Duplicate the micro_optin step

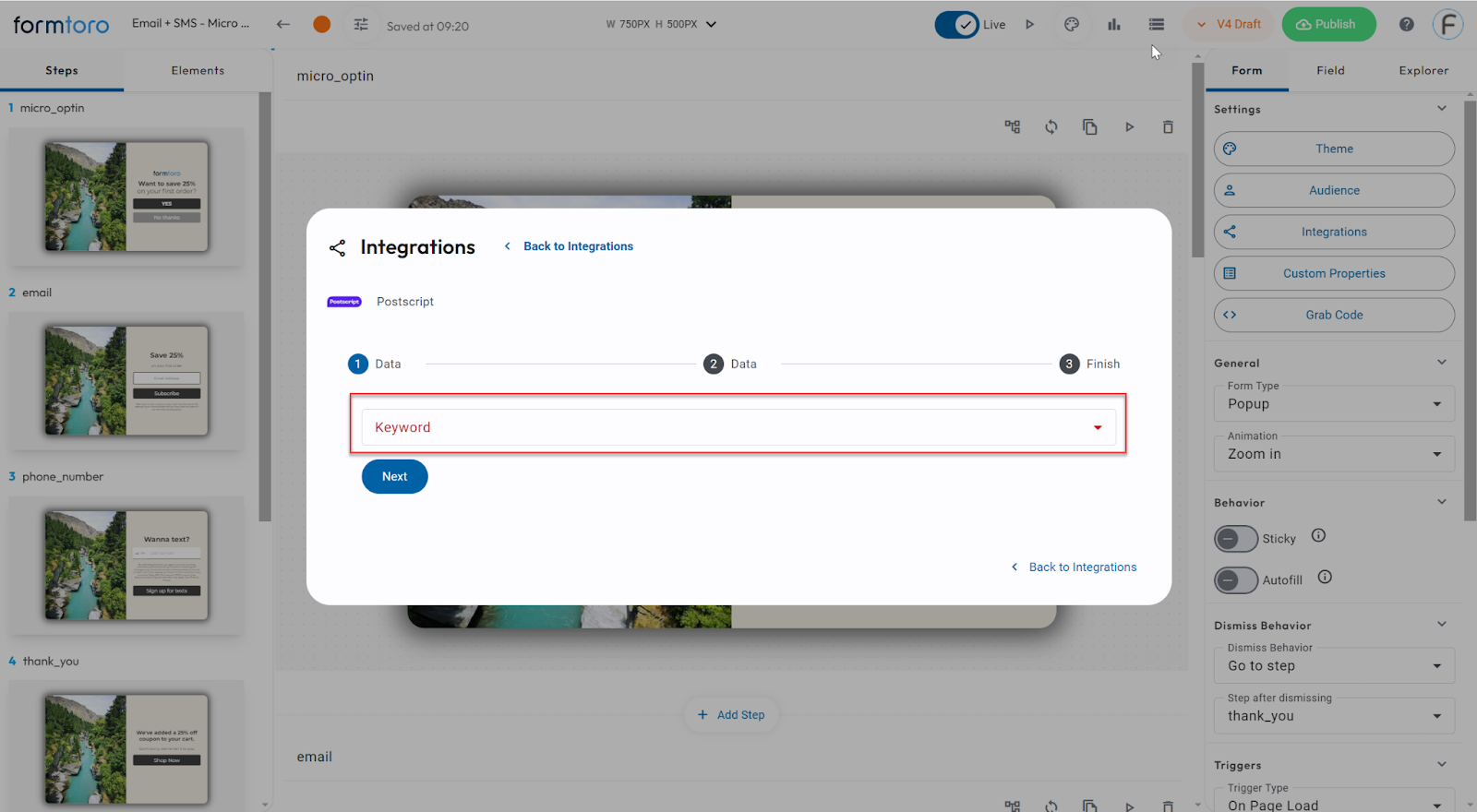[x=1090, y=127]
